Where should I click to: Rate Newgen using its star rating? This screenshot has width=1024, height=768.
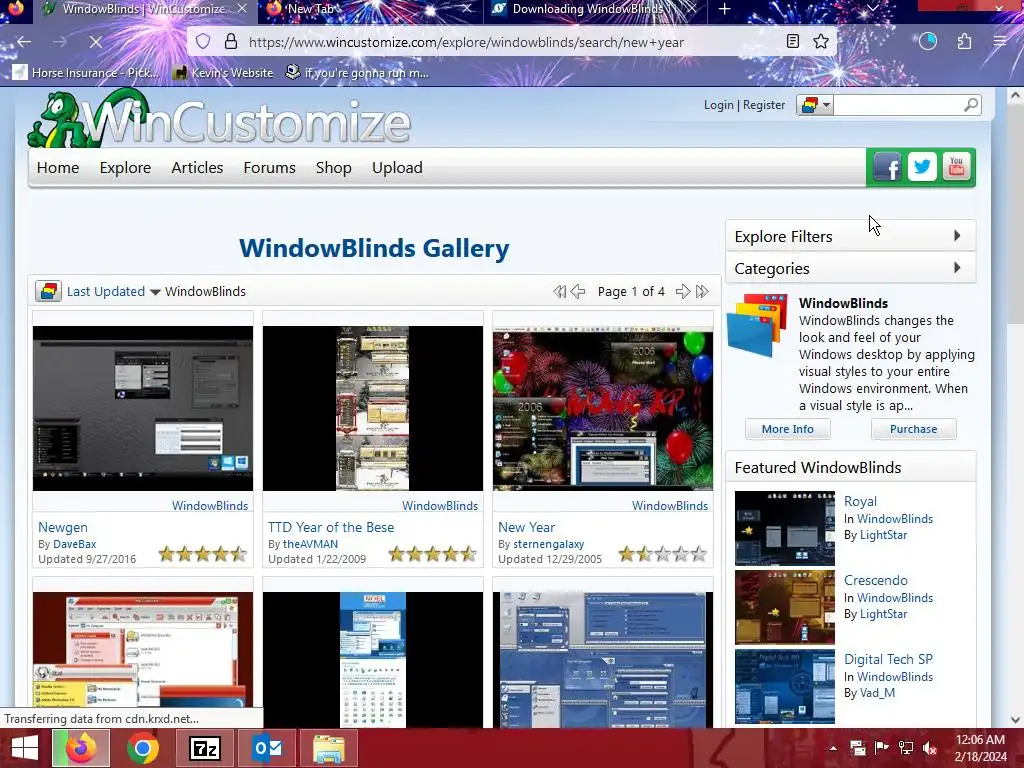[x=203, y=554]
